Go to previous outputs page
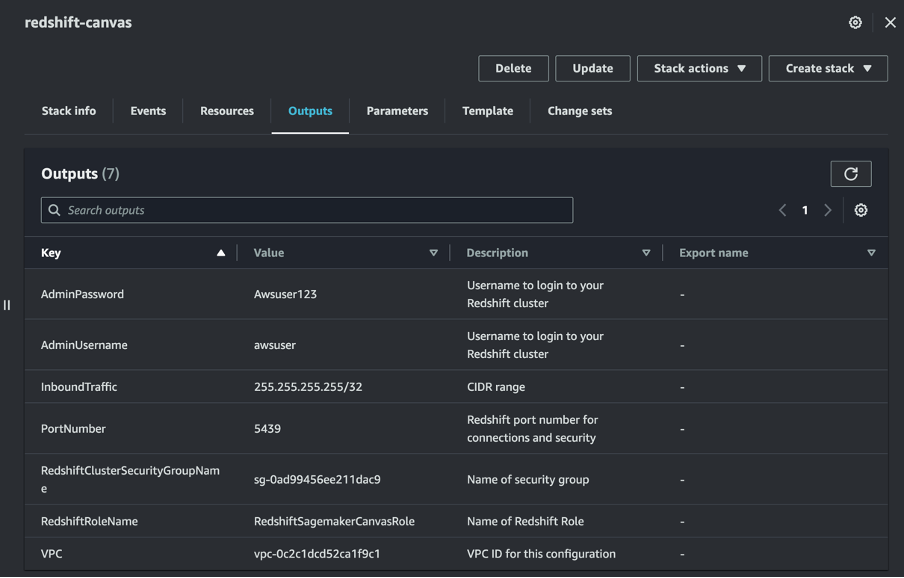 (x=782, y=210)
